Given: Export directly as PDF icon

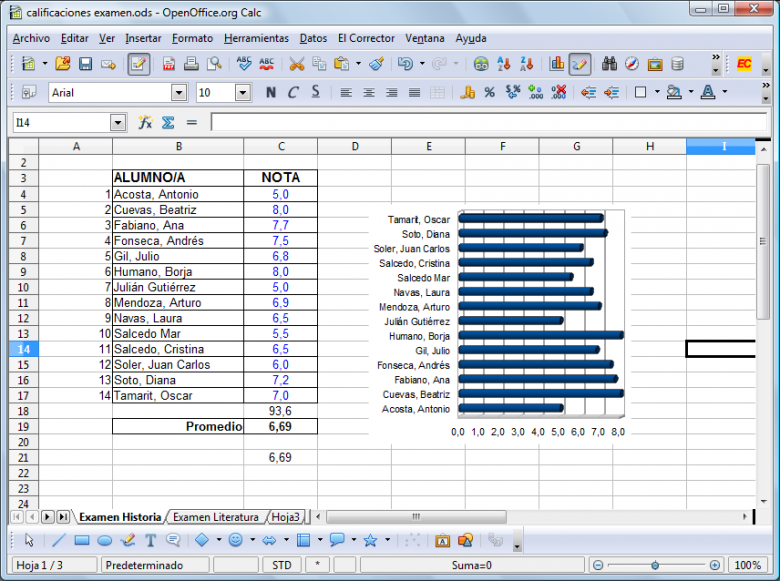Looking at the screenshot, I should click(169, 64).
